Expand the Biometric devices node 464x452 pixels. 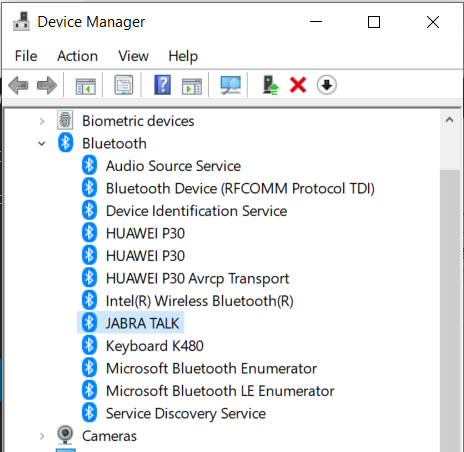42,121
